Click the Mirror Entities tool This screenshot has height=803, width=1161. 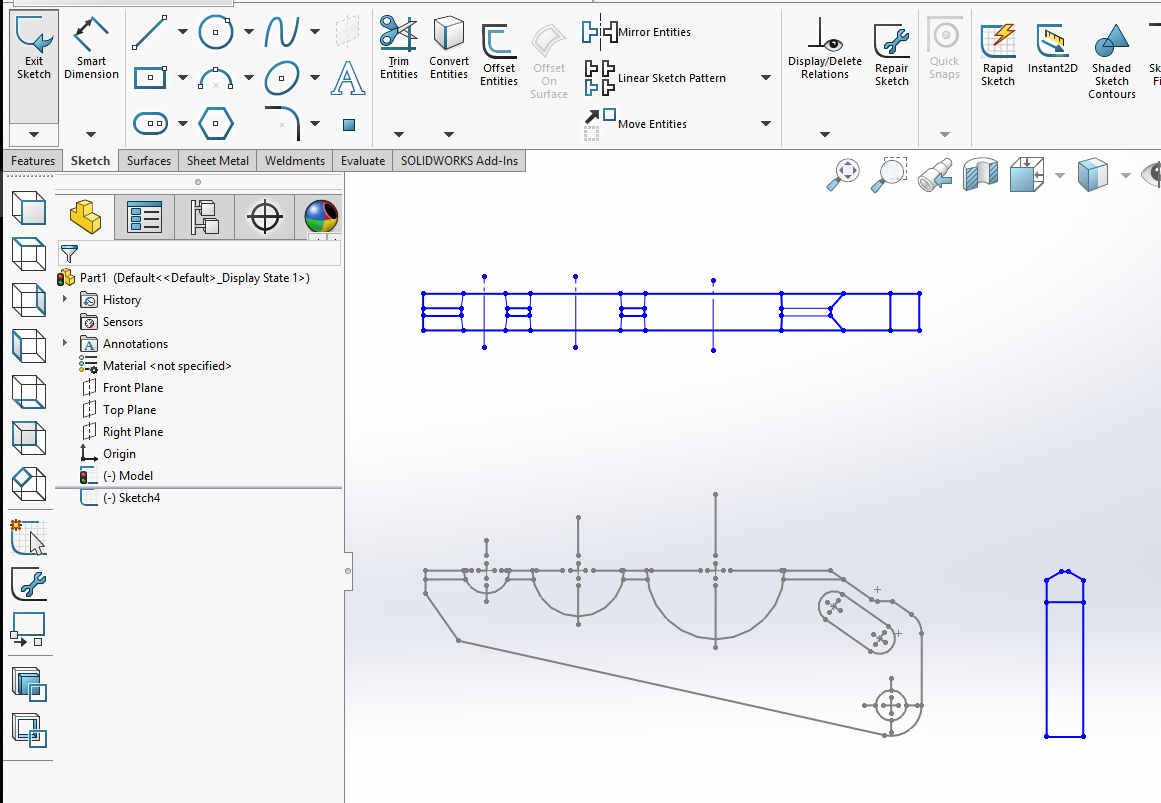[637, 32]
